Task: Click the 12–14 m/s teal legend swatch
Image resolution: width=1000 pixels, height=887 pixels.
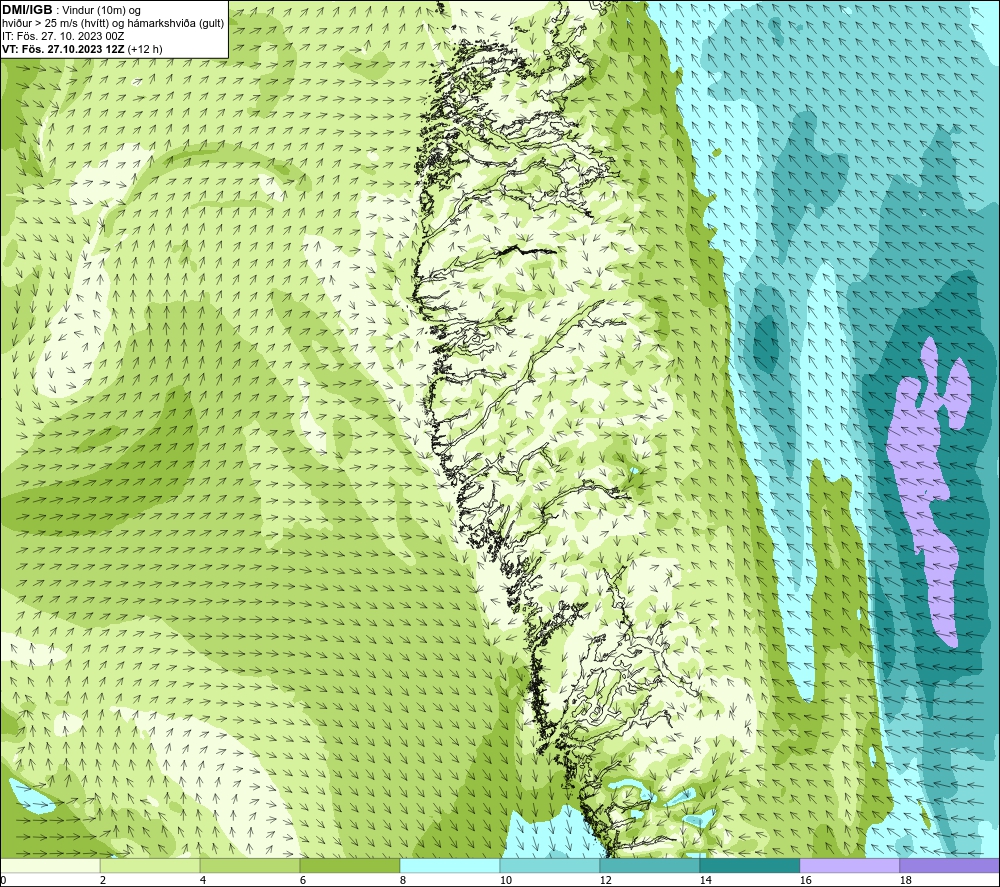Action: (650, 865)
